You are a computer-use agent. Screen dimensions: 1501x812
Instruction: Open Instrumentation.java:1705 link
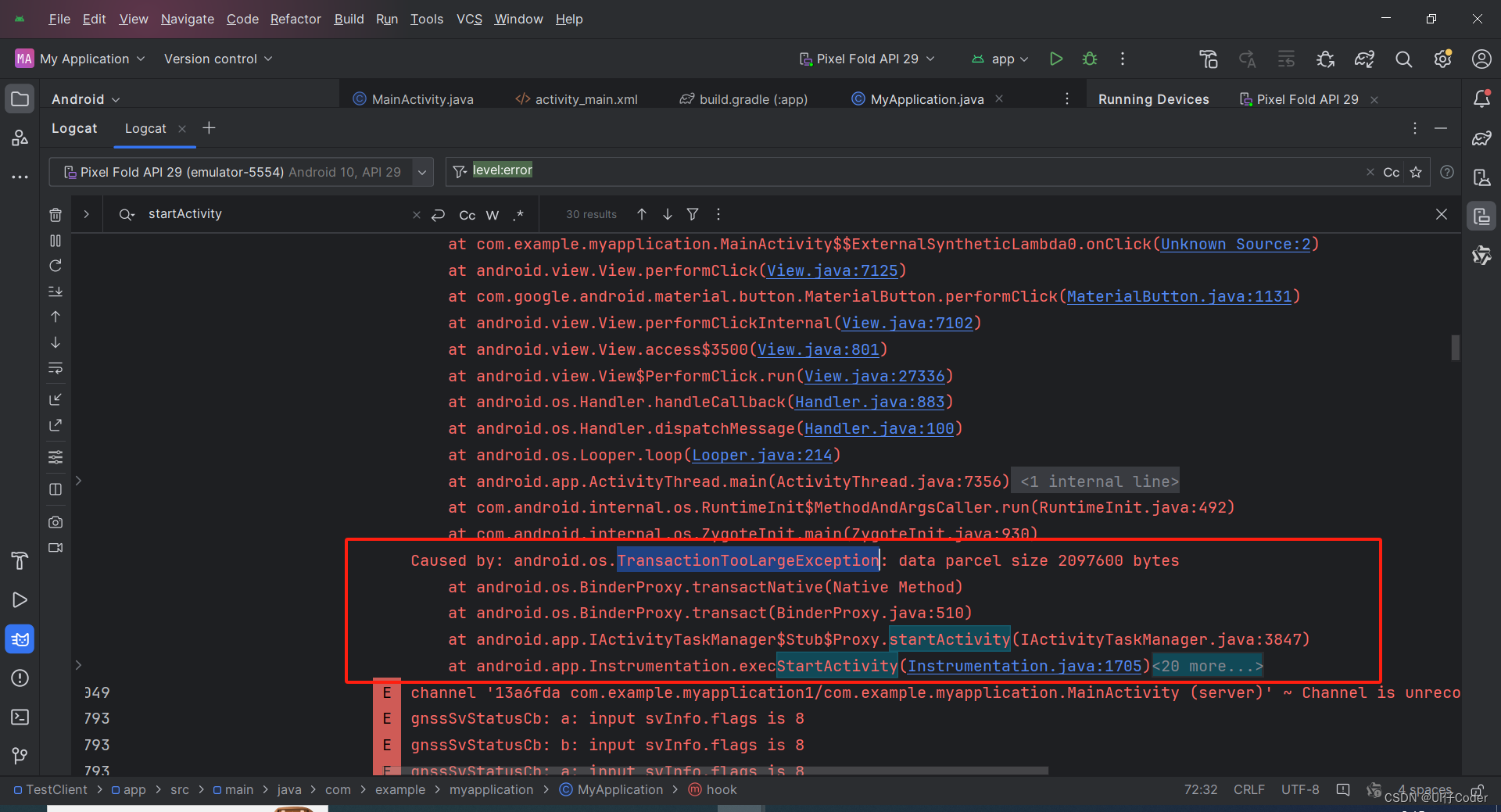point(1025,666)
